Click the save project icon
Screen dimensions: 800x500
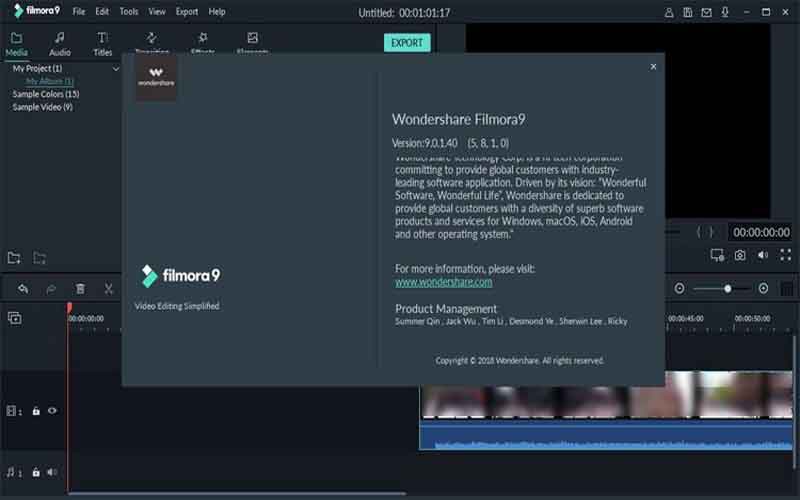point(688,12)
